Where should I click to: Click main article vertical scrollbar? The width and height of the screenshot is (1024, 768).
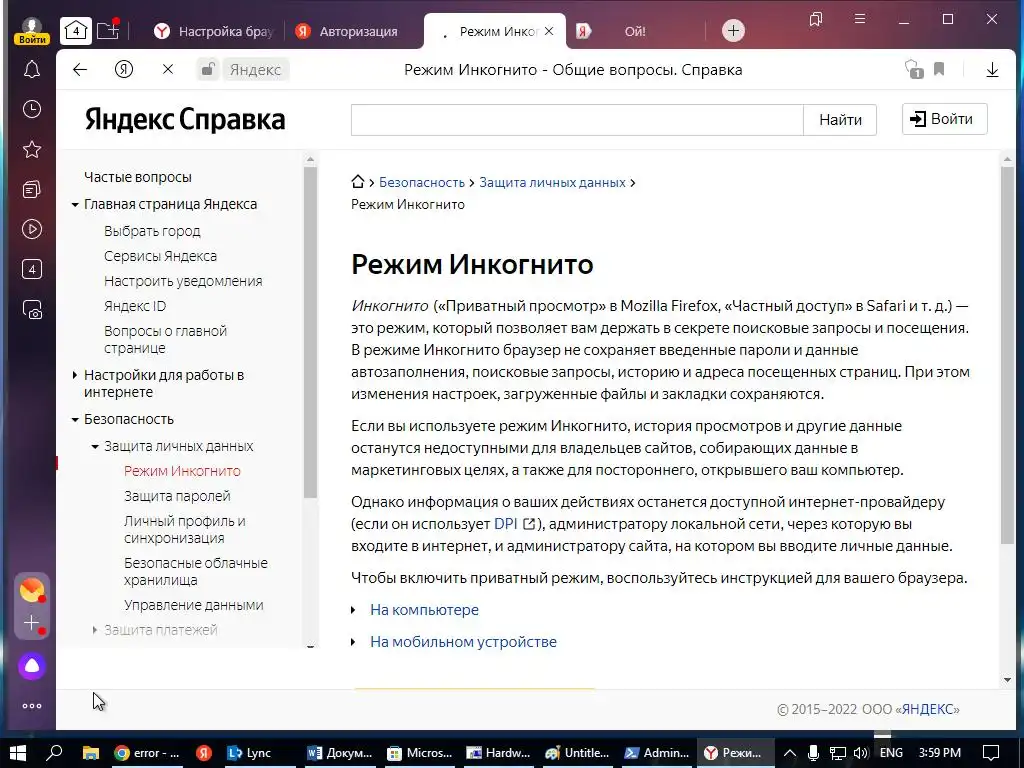[x=1006, y=356]
